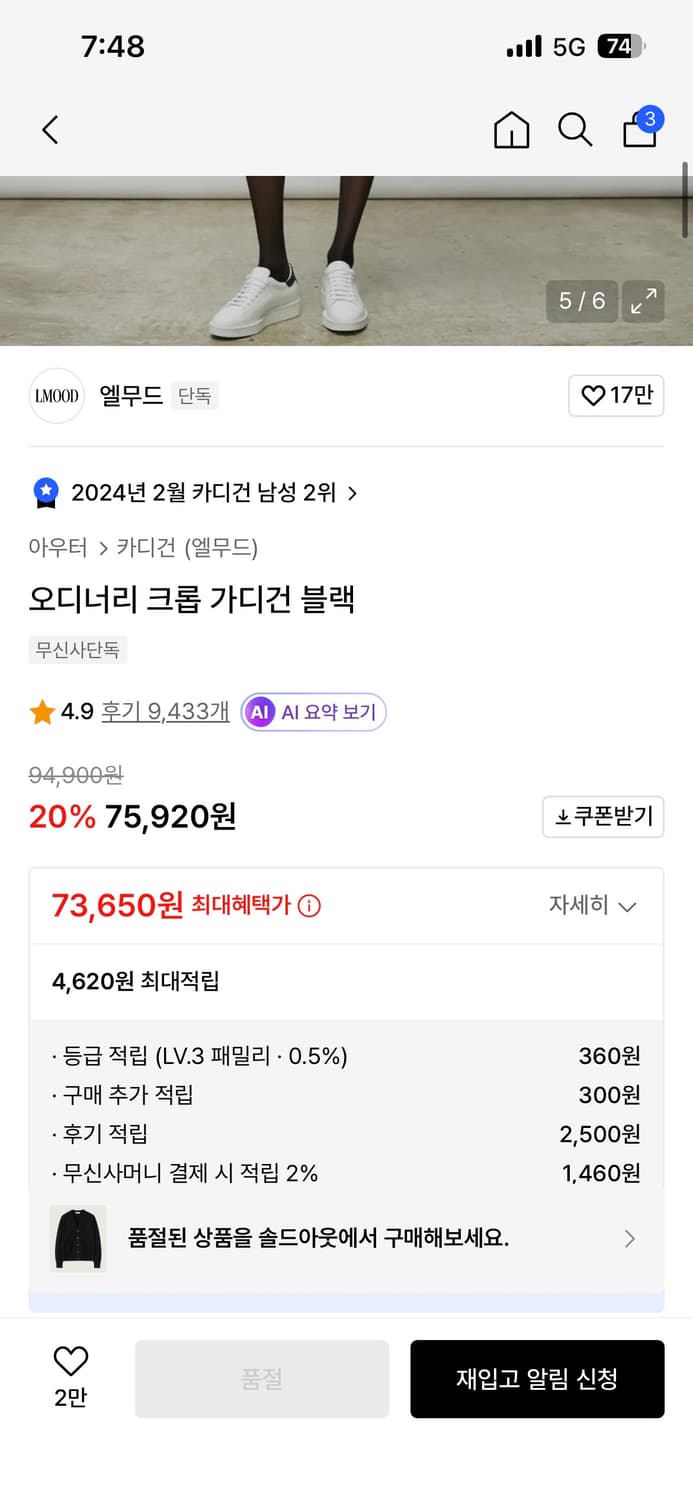Tap the blue ranking medal badge icon
693x1500 pixels.
coord(44,492)
